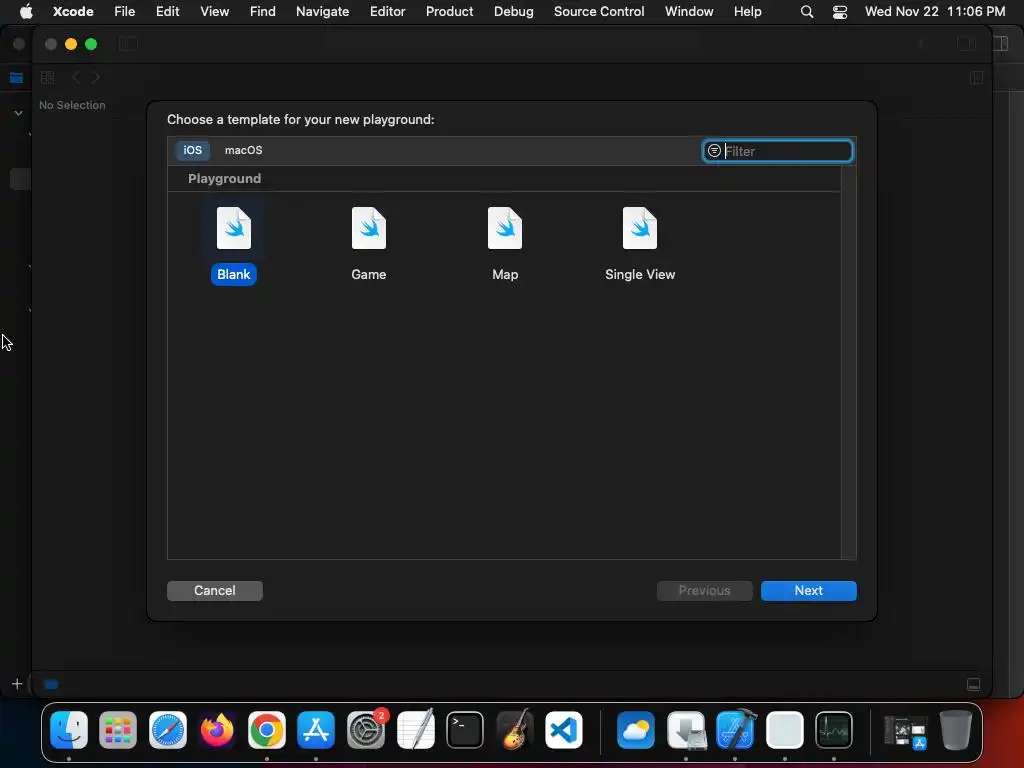Open the related items grid icon
The image size is (1024, 768).
coord(48,77)
